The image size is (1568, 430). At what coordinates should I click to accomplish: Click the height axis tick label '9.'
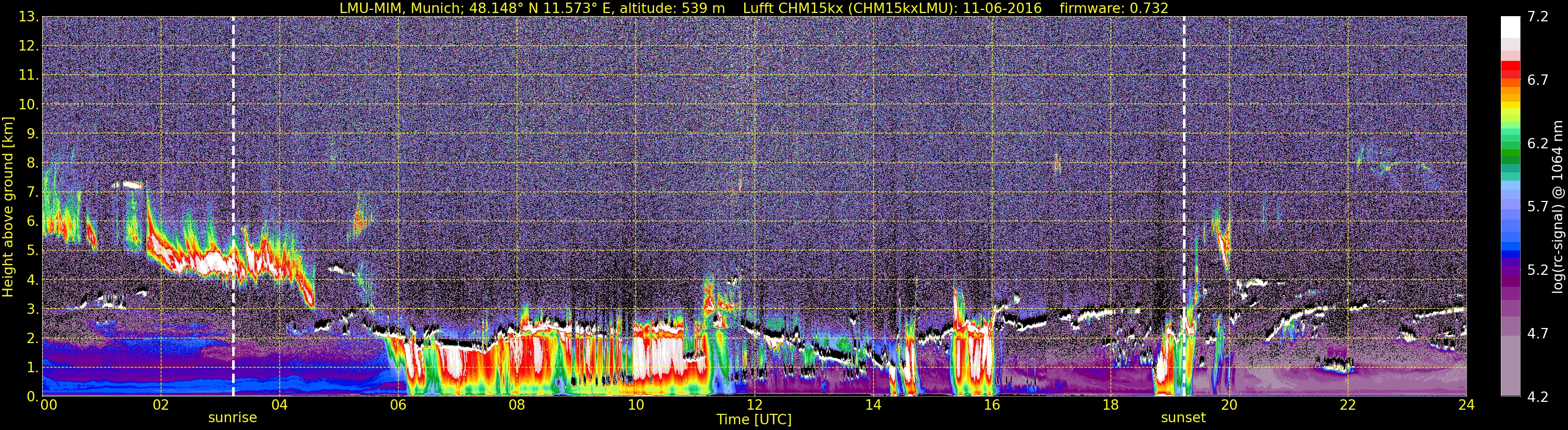[x=32, y=133]
